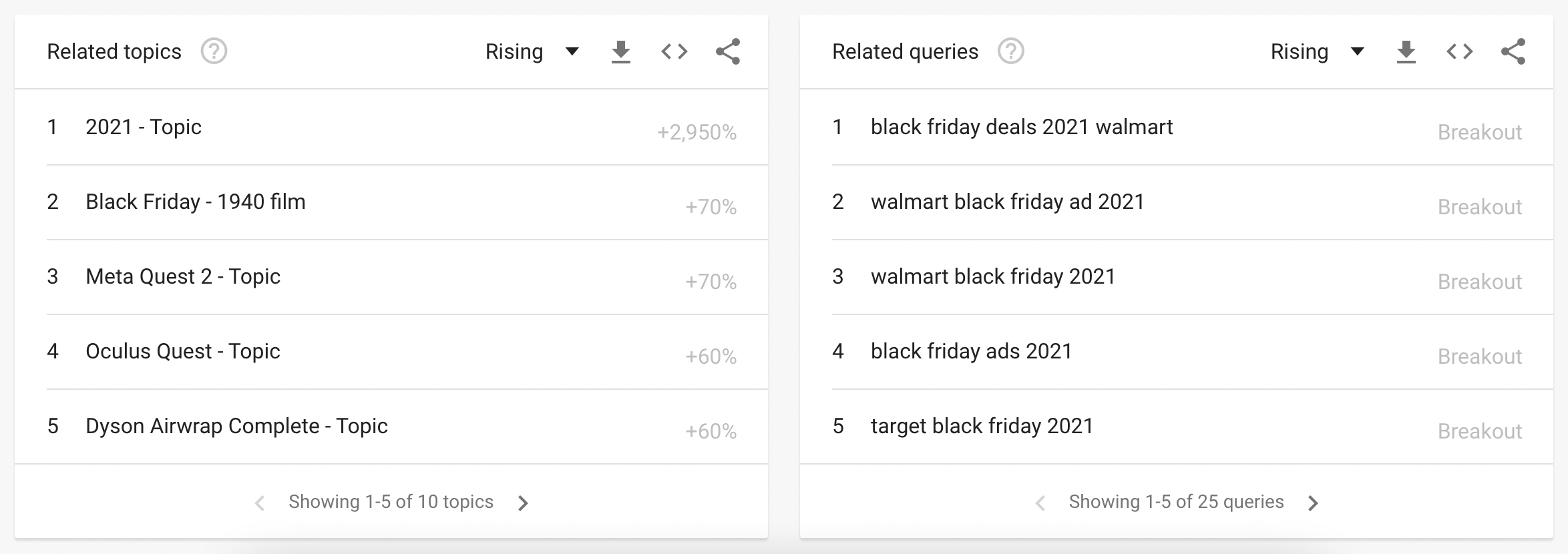
Task: Go to next page of topics
Action: click(x=524, y=503)
